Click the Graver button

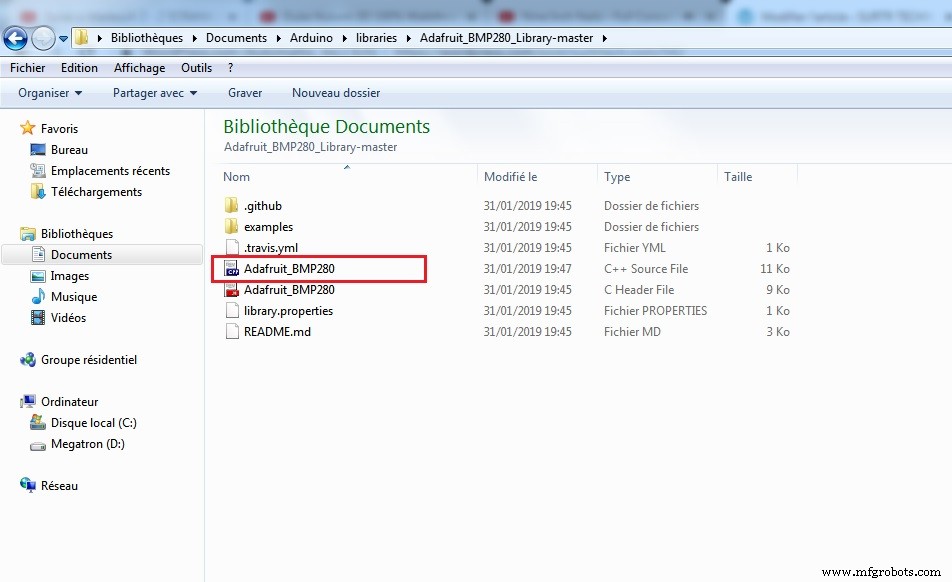tap(245, 93)
